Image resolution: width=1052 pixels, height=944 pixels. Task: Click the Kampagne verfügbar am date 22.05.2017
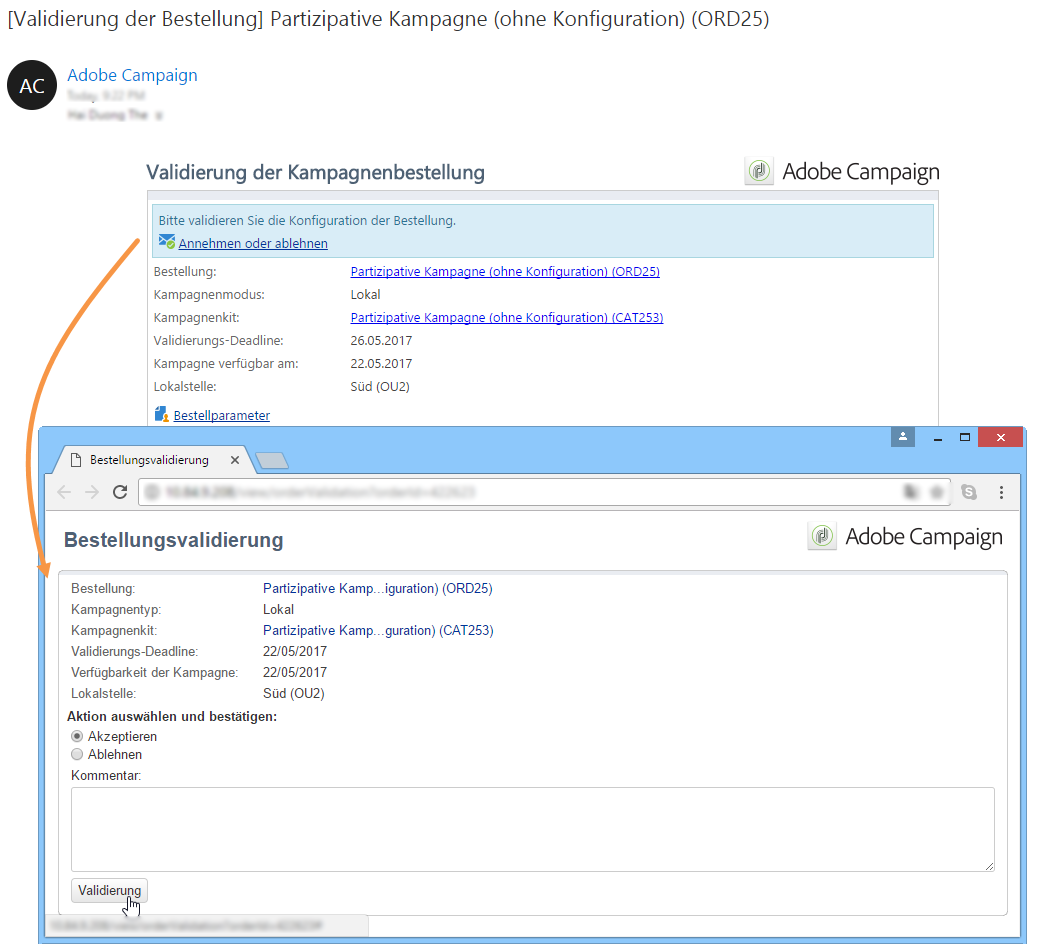pos(381,364)
